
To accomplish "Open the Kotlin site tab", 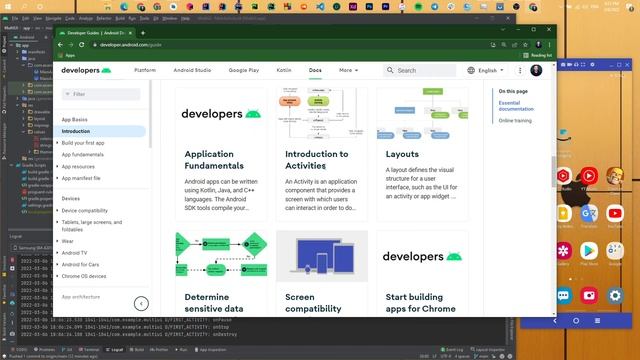I will tap(284, 70).
